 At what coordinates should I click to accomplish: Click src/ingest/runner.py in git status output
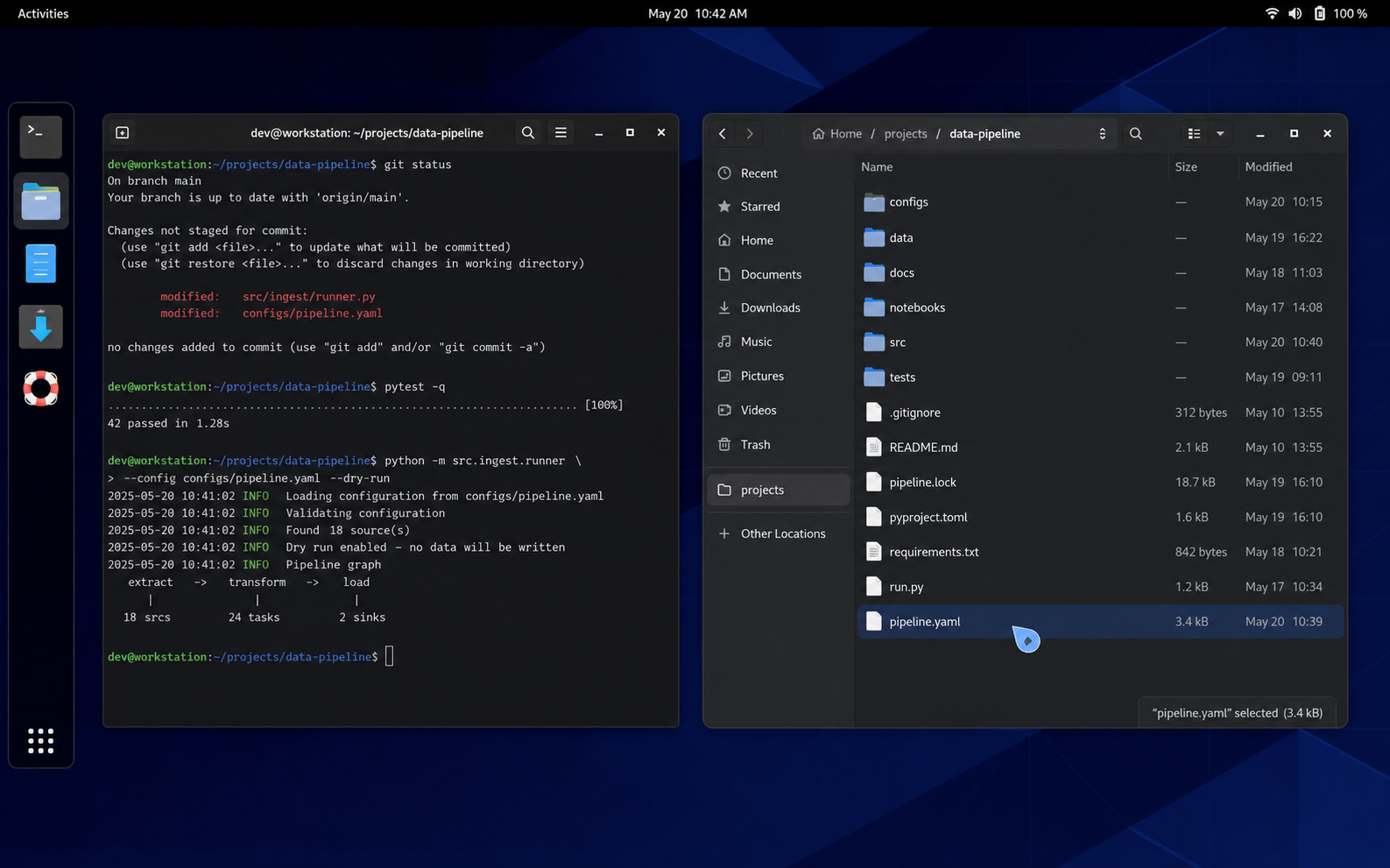309,297
